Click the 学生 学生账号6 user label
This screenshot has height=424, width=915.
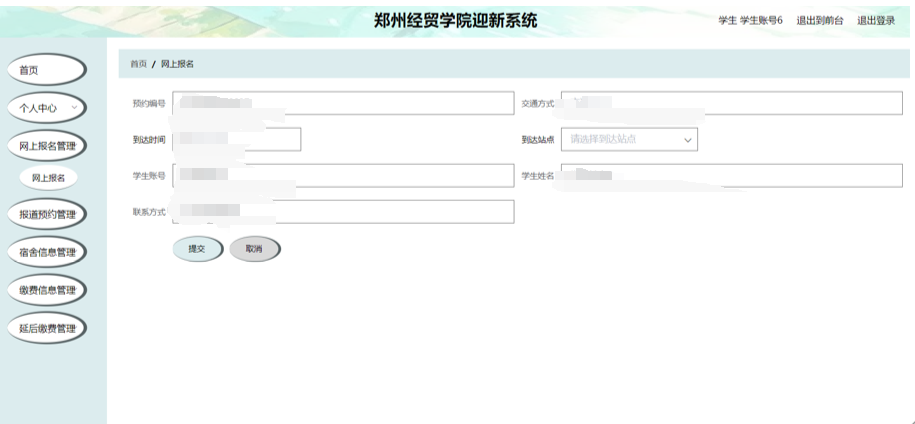[750, 20]
